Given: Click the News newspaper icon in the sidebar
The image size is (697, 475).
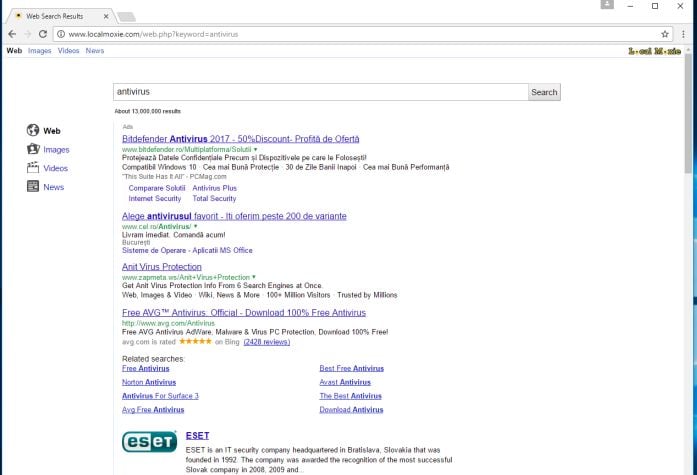Looking at the screenshot, I should (33, 186).
